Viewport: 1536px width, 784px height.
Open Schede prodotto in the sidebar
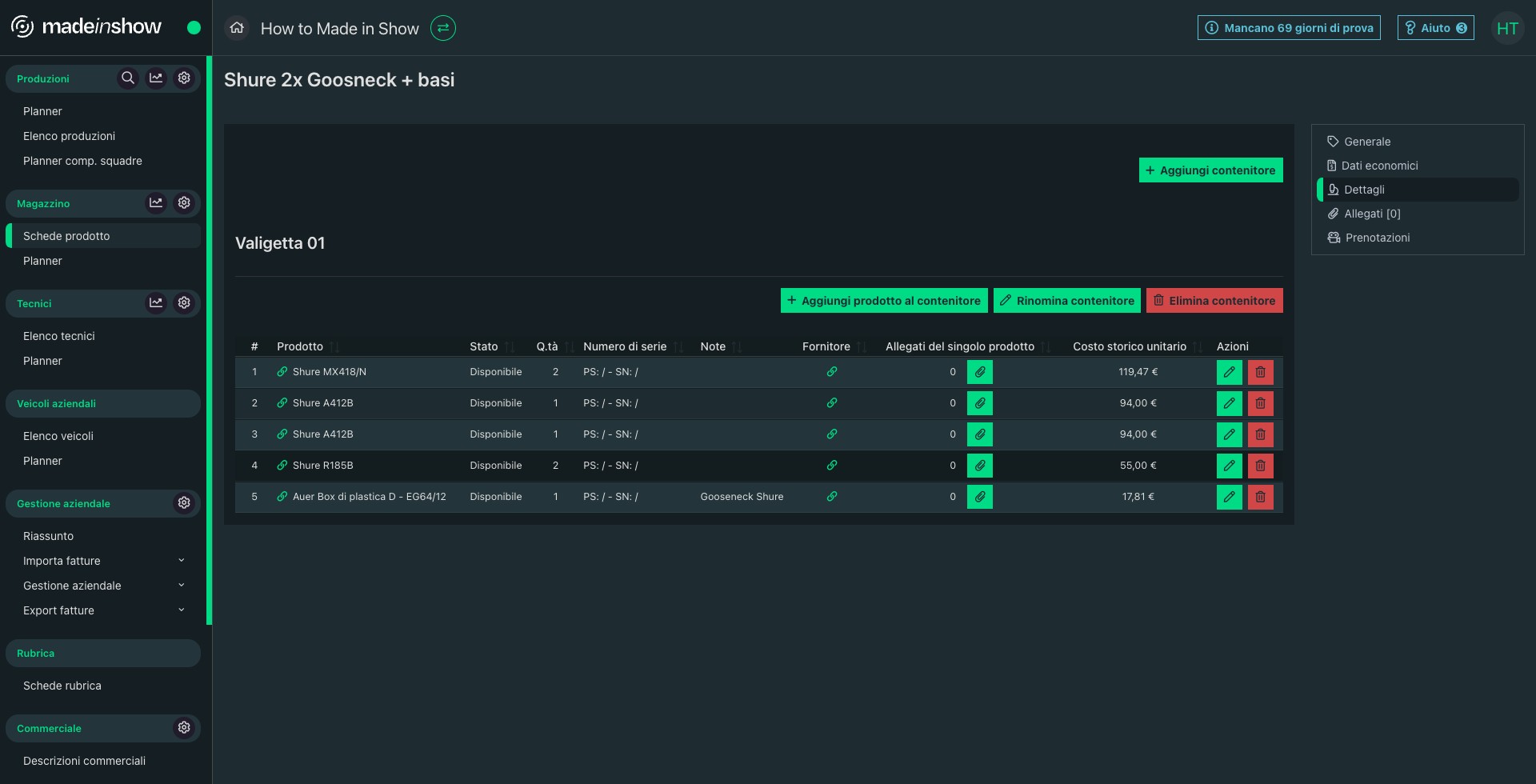point(104,236)
